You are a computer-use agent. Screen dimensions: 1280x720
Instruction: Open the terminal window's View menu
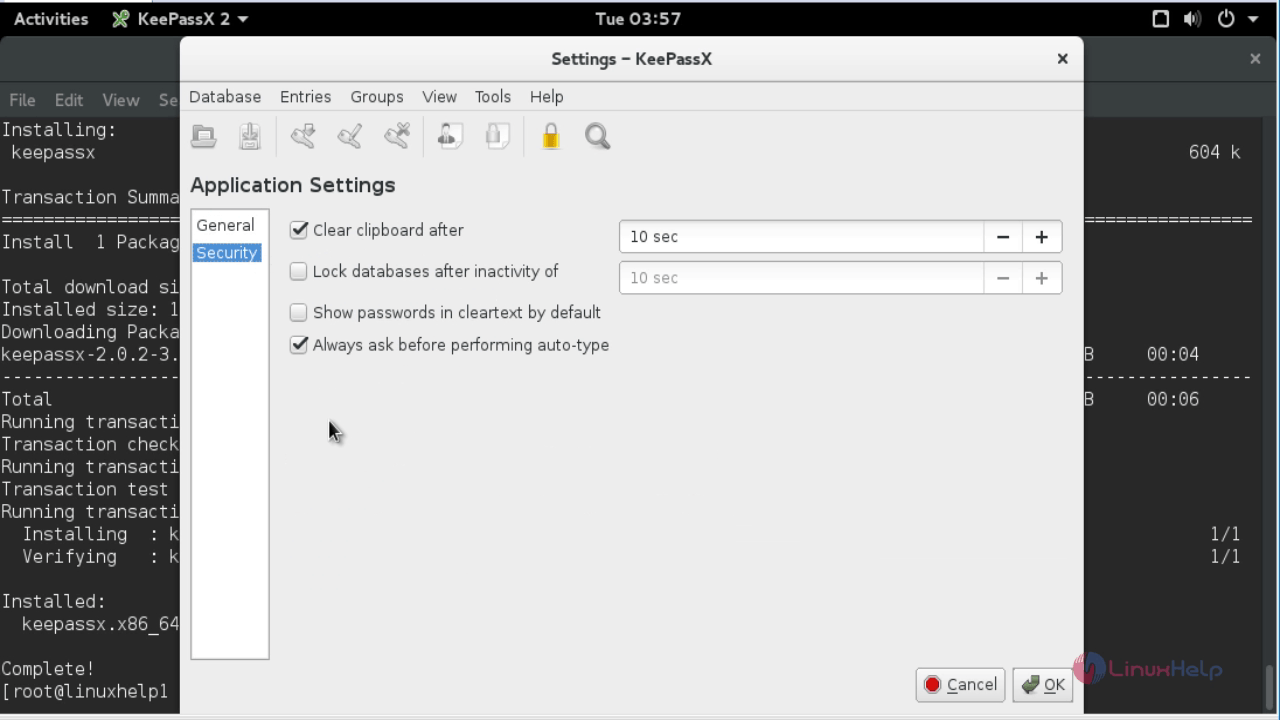pos(121,100)
